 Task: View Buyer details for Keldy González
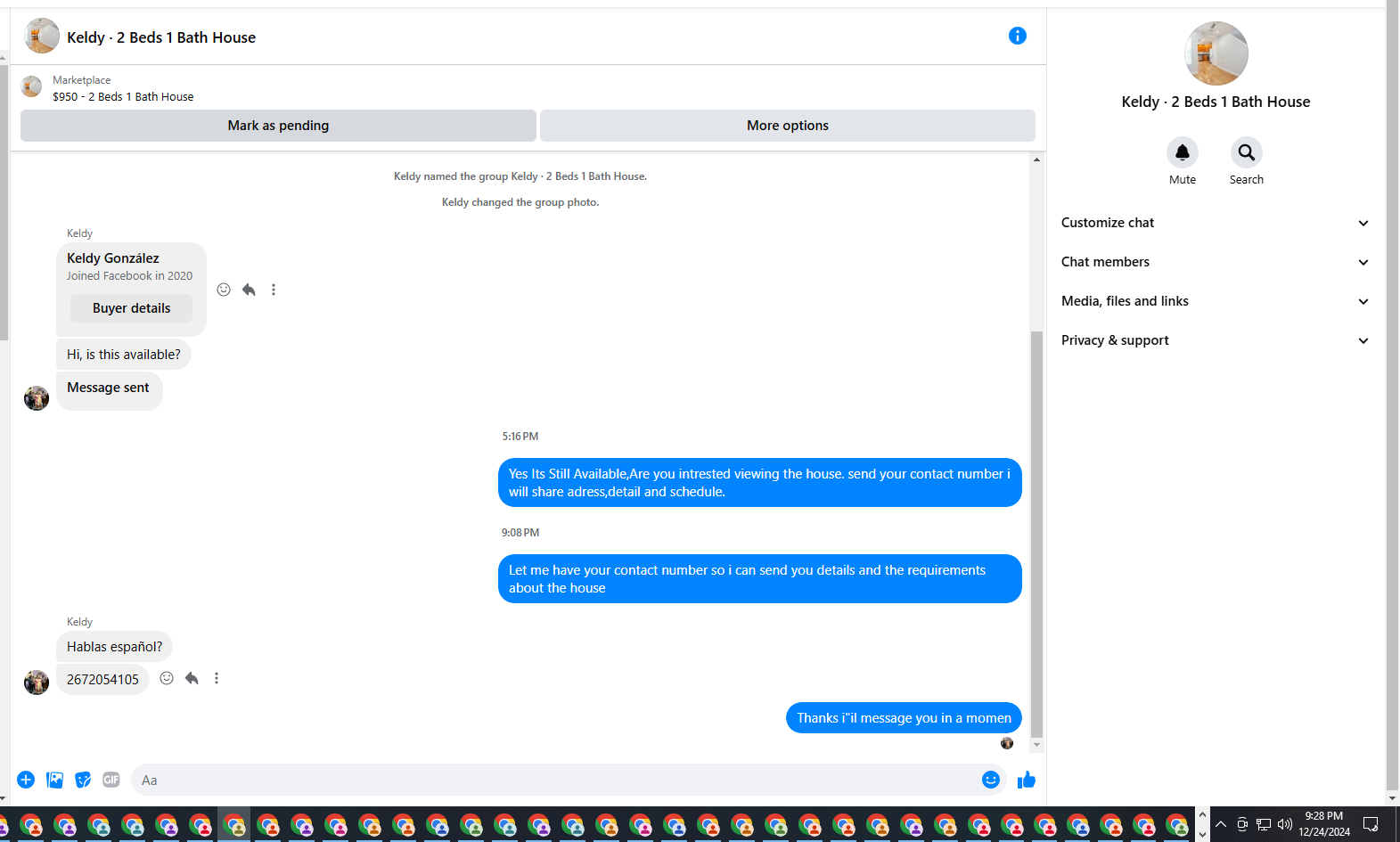click(x=131, y=308)
